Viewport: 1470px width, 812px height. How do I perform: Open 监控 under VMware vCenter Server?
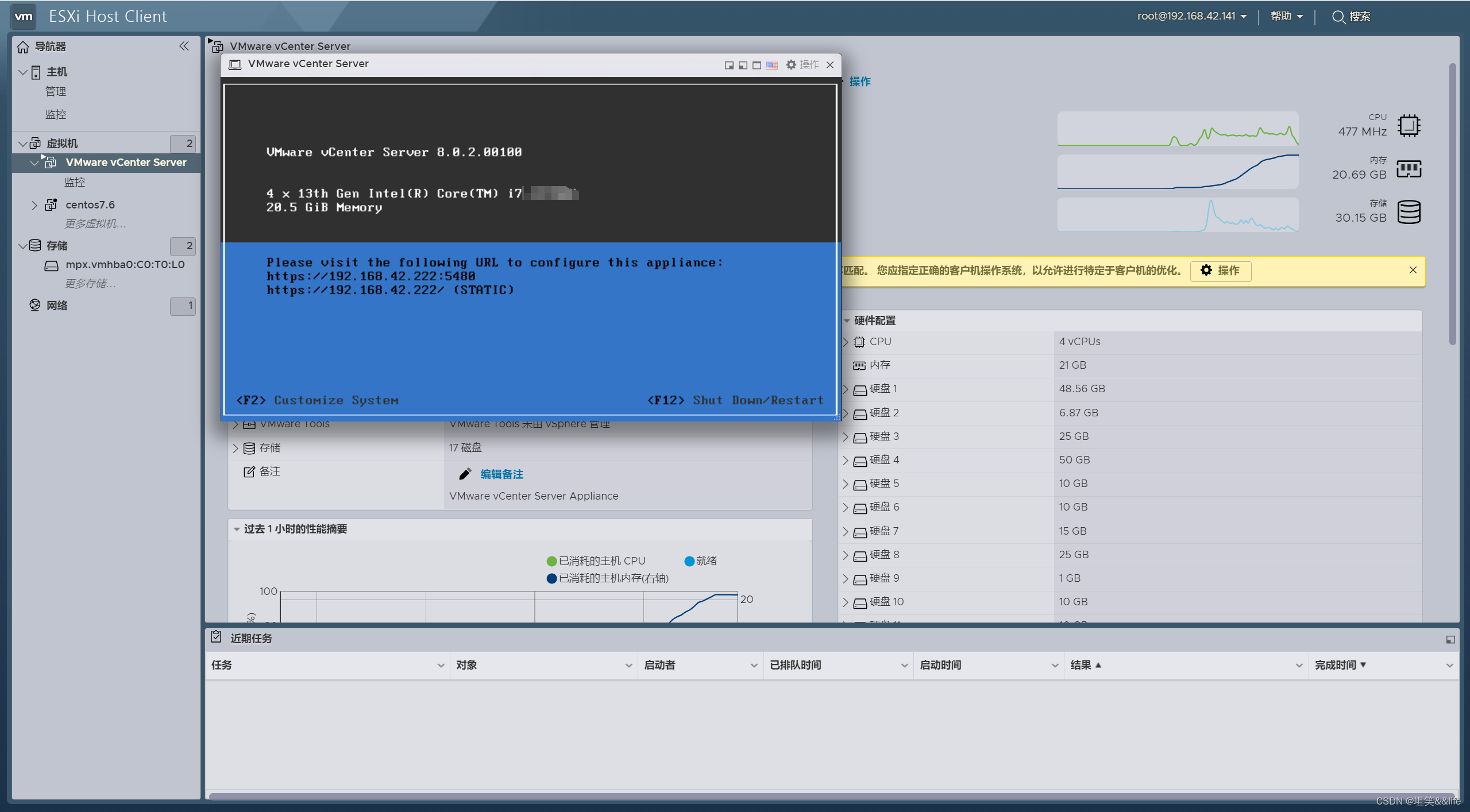coord(75,183)
